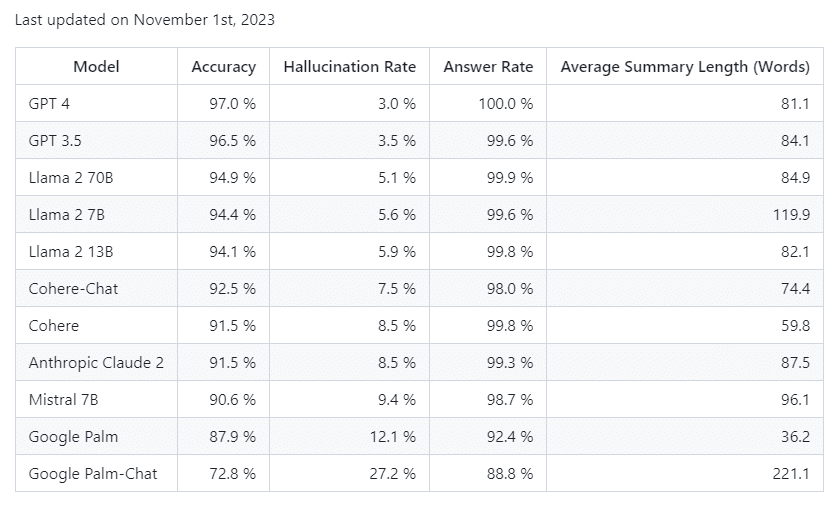
Task: Select the Llama 2 7B cell
Action: point(65,215)
